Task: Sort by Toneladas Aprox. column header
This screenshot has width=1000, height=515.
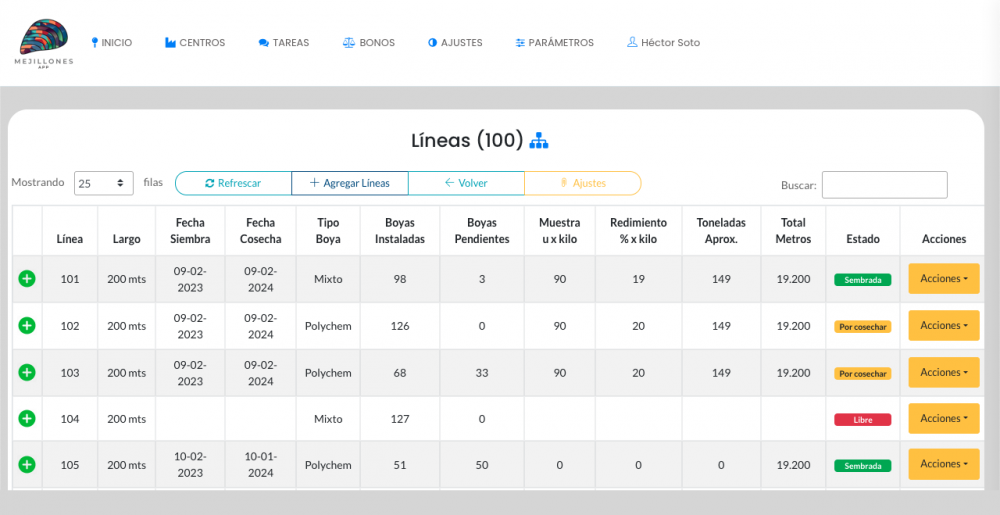Action: (721, 231)
